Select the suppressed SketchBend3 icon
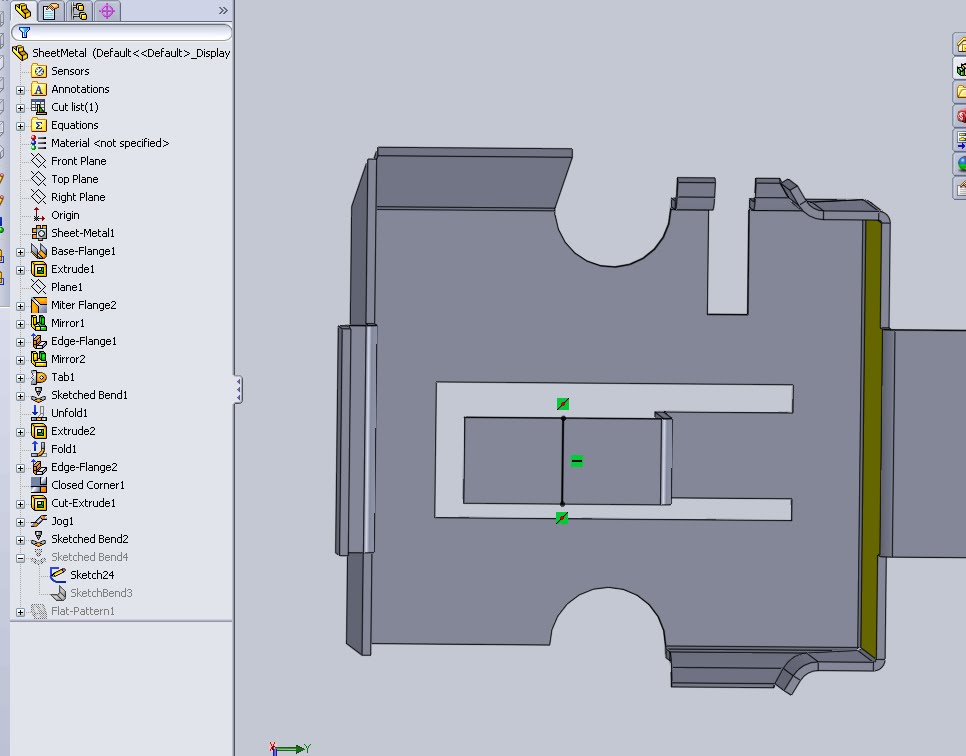Screen dimensions: 966x756 tap(58, 593)
